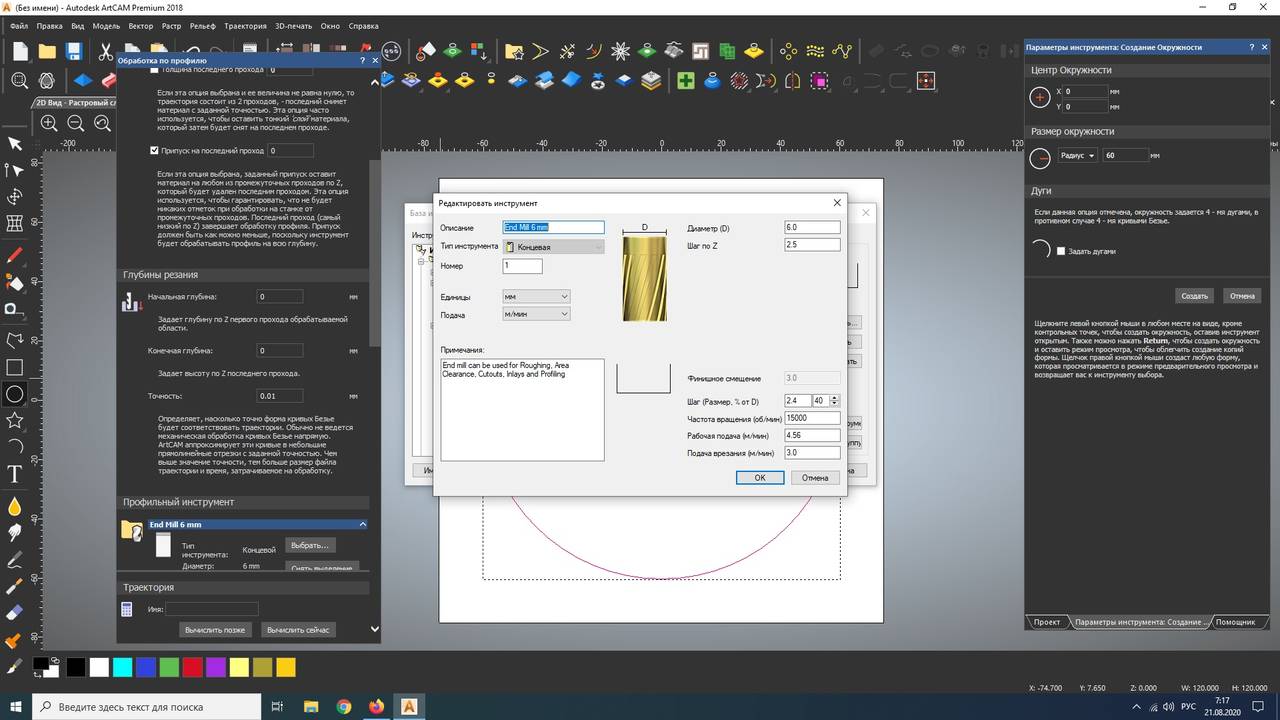Click the spiral square toolpath icon

700,50
